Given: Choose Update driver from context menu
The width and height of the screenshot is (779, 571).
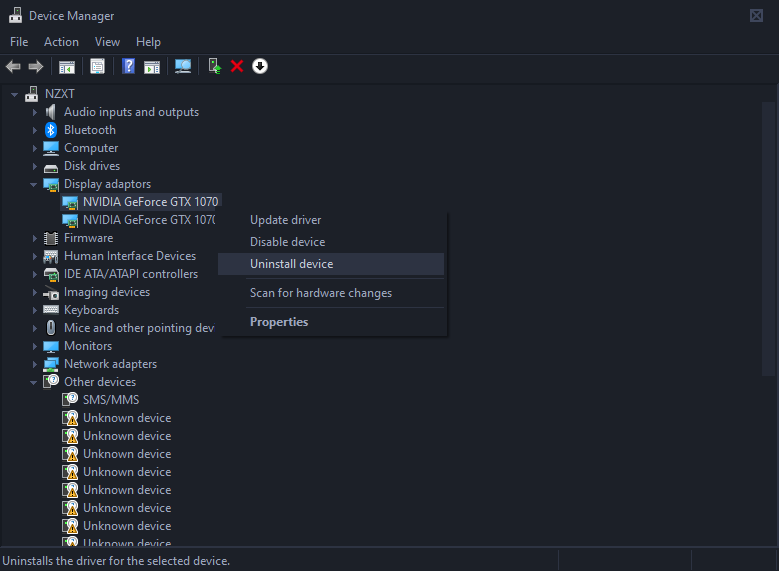Looking at the screenshot, I should point(331,220).
